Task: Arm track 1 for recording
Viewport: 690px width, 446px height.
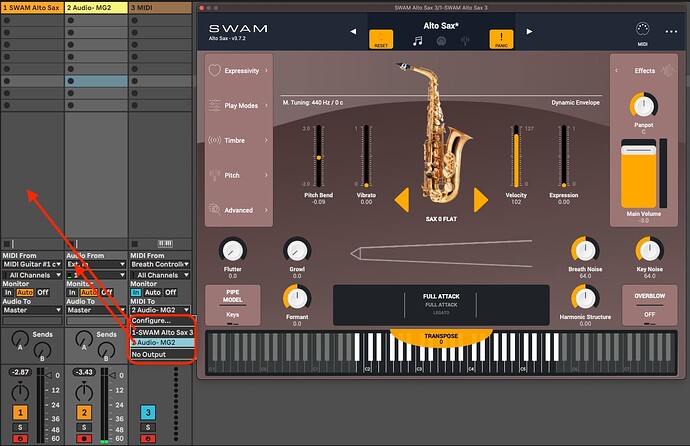Action: click(x=20, y=439)
